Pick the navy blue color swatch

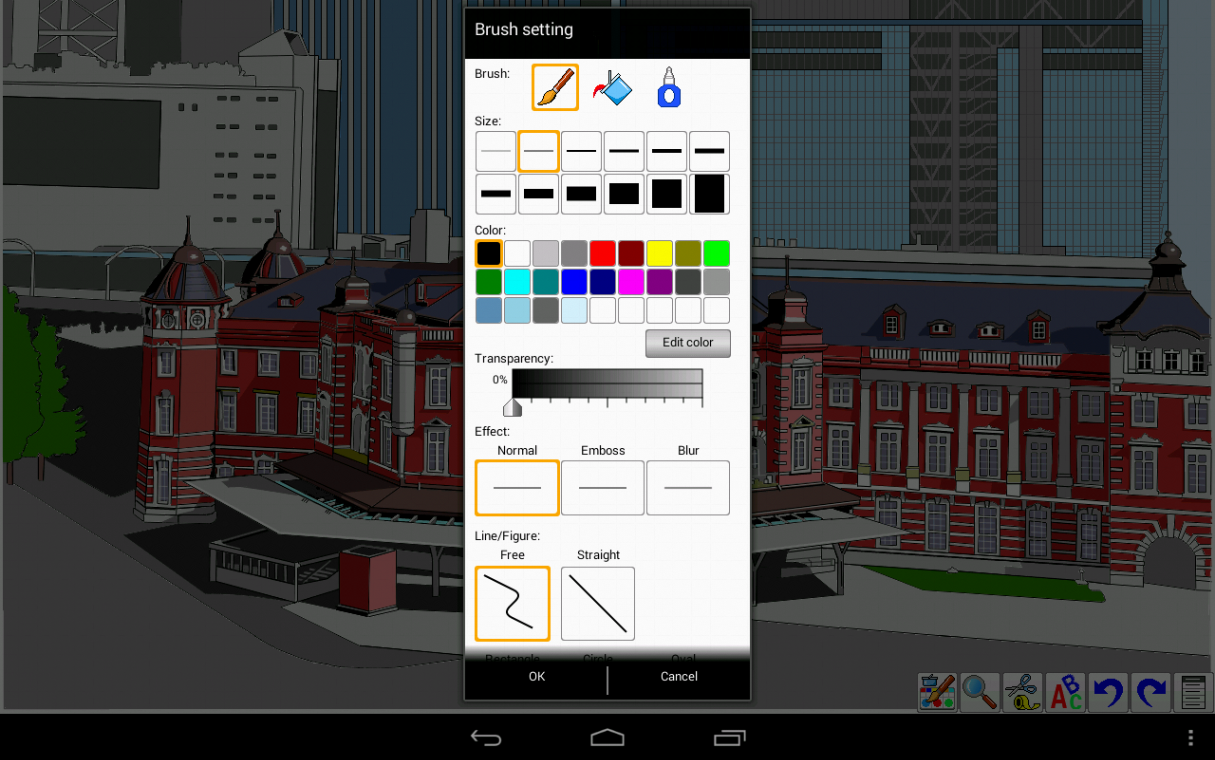point(602,282)
